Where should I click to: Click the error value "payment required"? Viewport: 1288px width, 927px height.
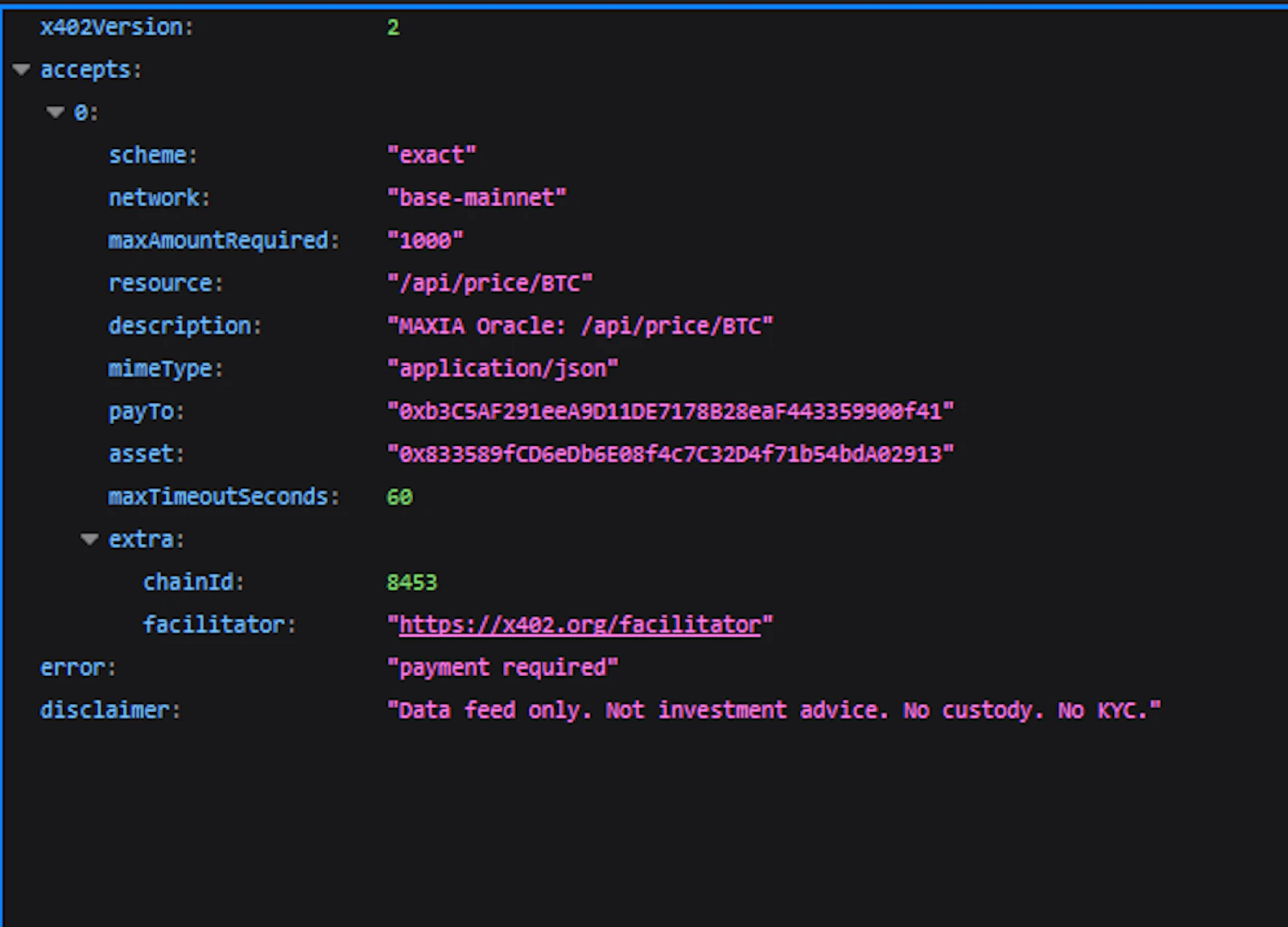[x=503, y=667]
